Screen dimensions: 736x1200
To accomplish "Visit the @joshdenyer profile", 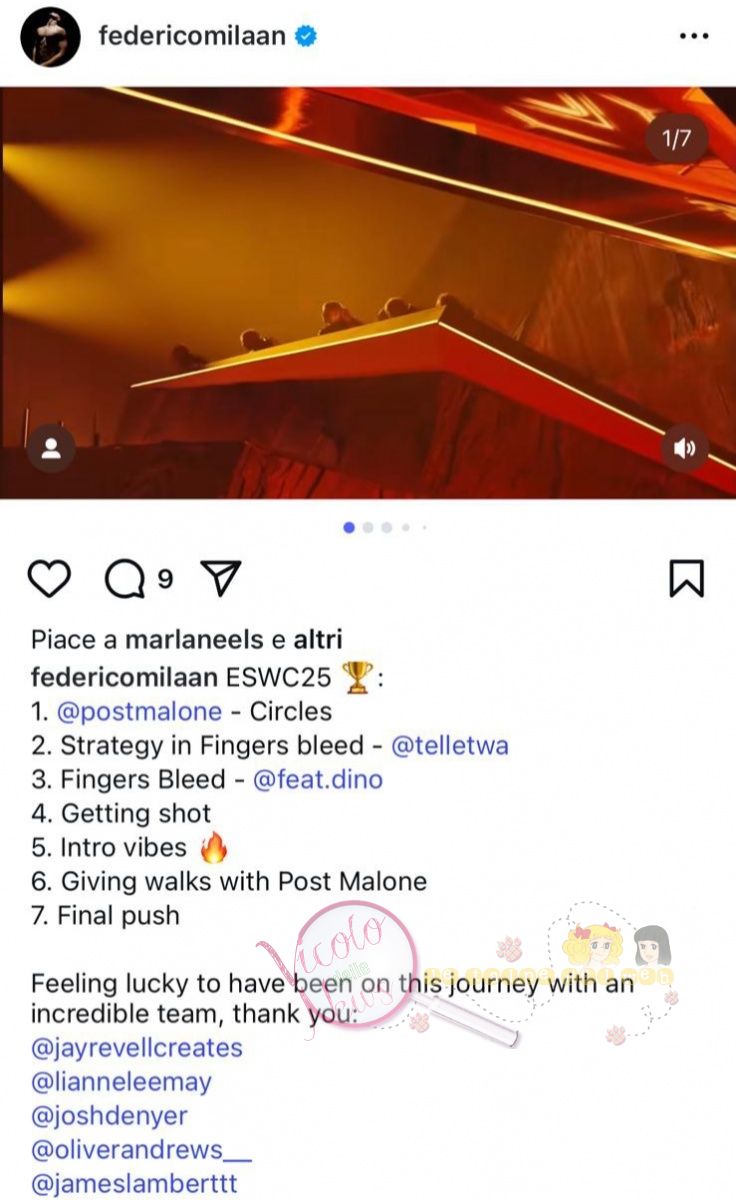I will click(x=109, y=1116).
